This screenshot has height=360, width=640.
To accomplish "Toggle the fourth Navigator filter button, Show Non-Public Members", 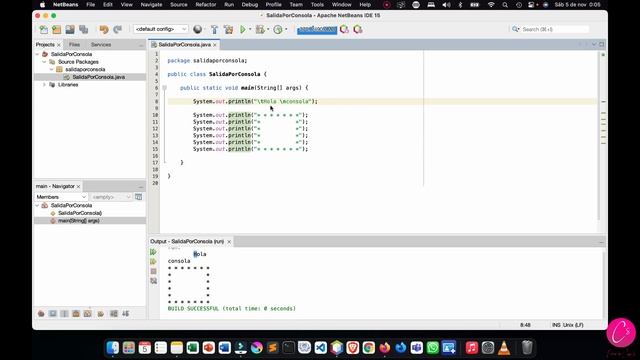I will (x=76, y=313).
